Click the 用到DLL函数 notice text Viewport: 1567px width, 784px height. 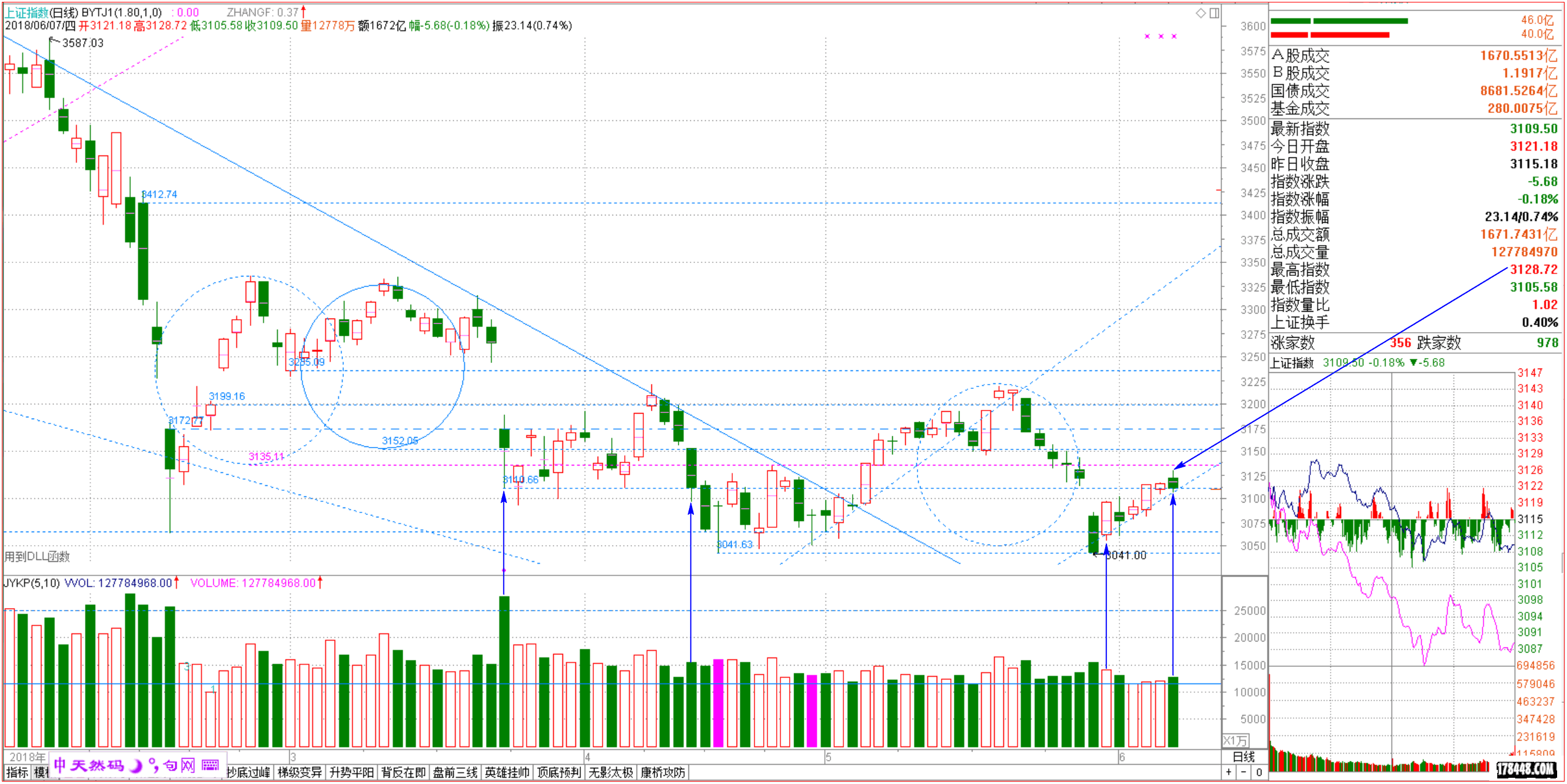pyautogui.click(x=37, y=557)
